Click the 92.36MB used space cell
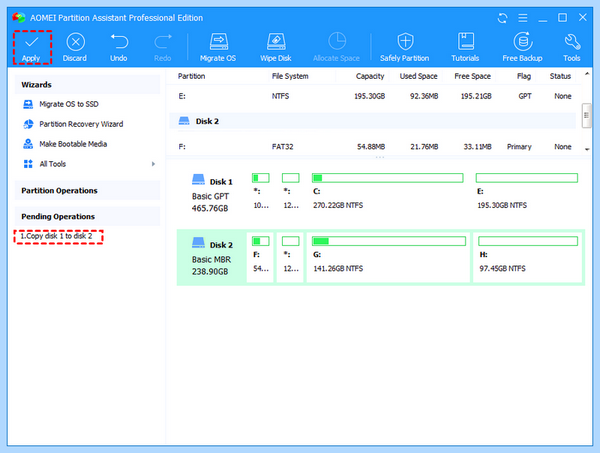Image resolution: width=600 pixels, height=453 pixels. coord(424,96)
